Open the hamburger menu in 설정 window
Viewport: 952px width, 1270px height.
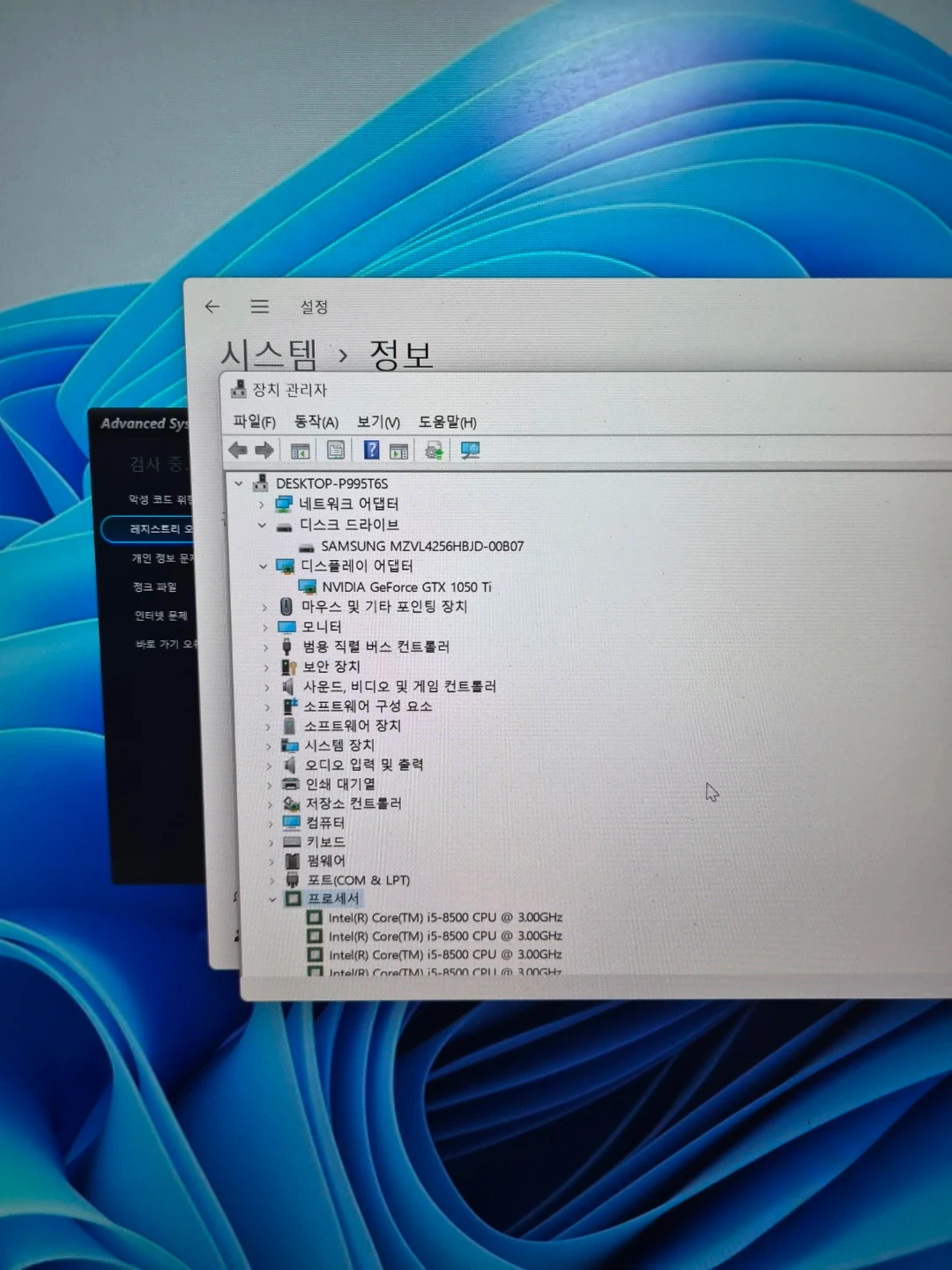[x=259, y=306]
